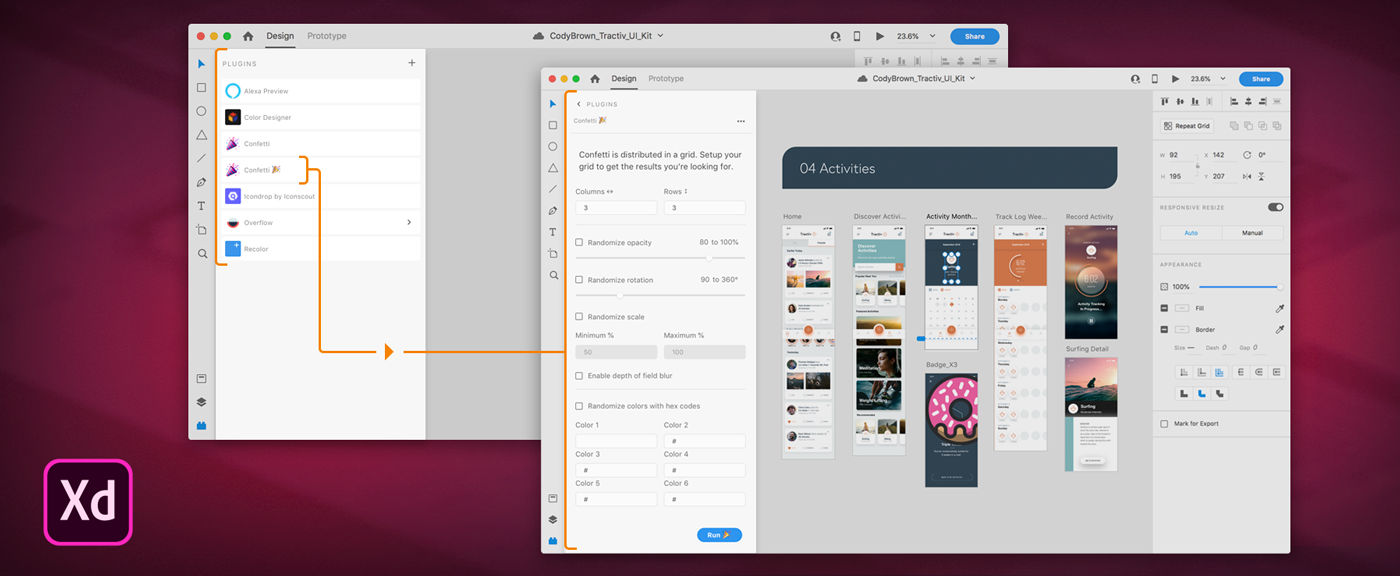Viewport: 1400px width, 576px height.
Task: Check the Mark for Export checkbox
Action: [x=1164, y=424]
